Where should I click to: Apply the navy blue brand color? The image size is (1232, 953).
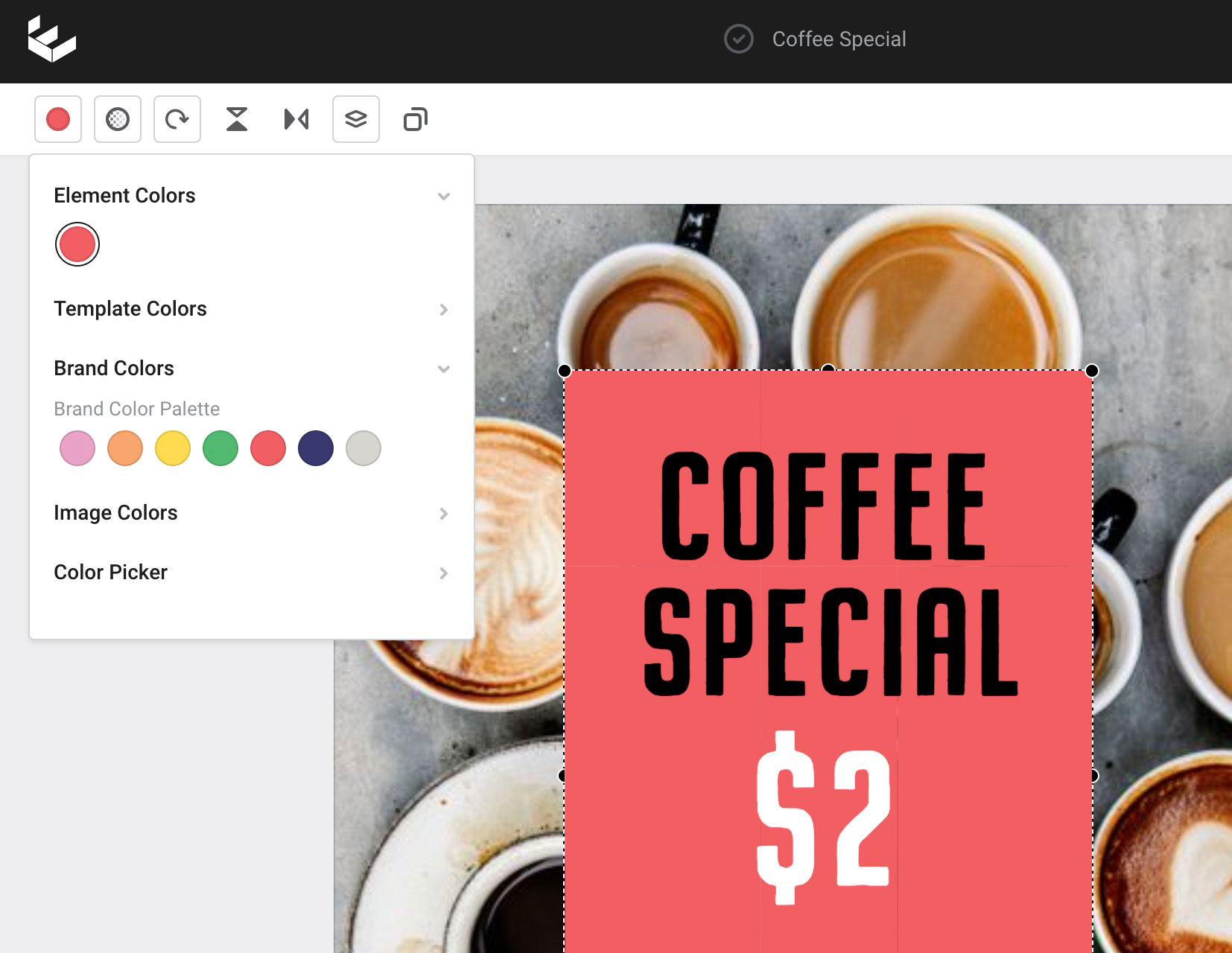coord(316,448)
